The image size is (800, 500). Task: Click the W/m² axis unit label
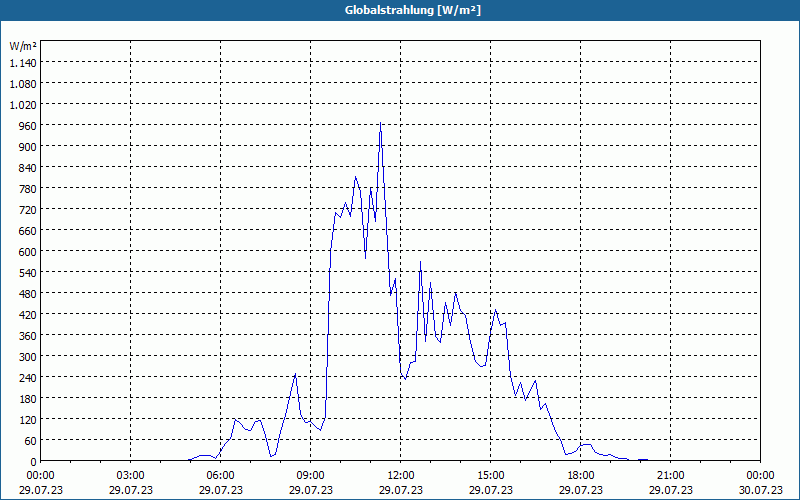(x=23, y=46)
